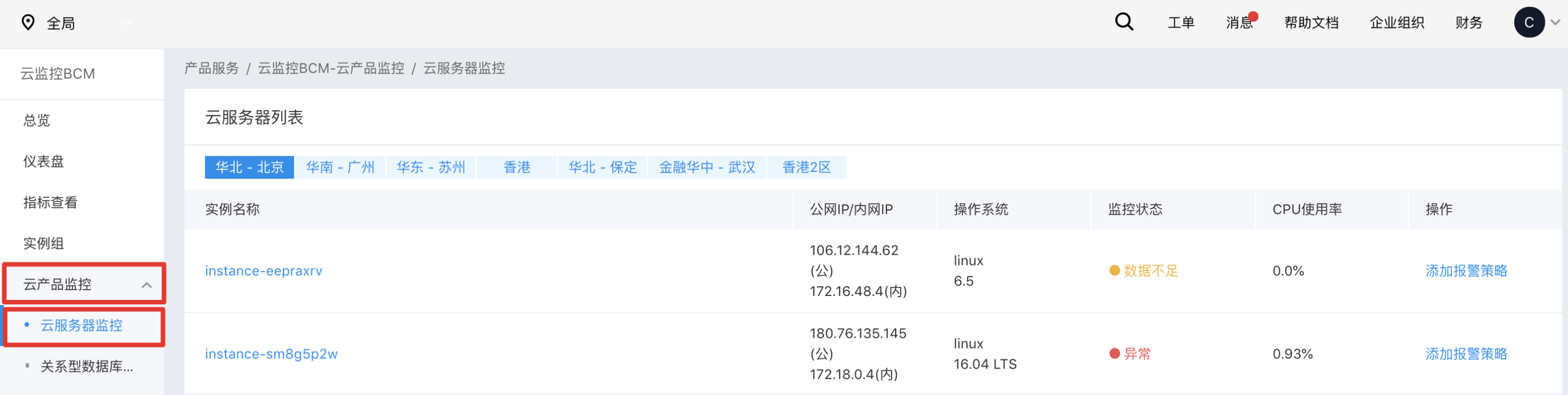The width and height of the screenshot is (1568, 395).
Task: Select the 金融华中 - 武汉 tab
Action: click(707, 167)
